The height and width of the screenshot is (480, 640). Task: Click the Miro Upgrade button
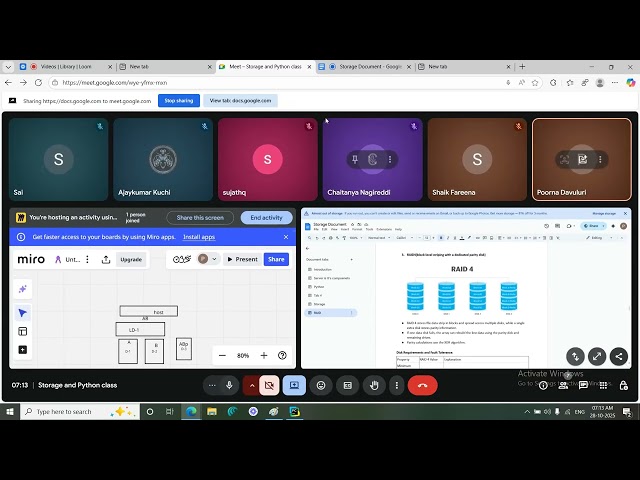click(131, 260)
